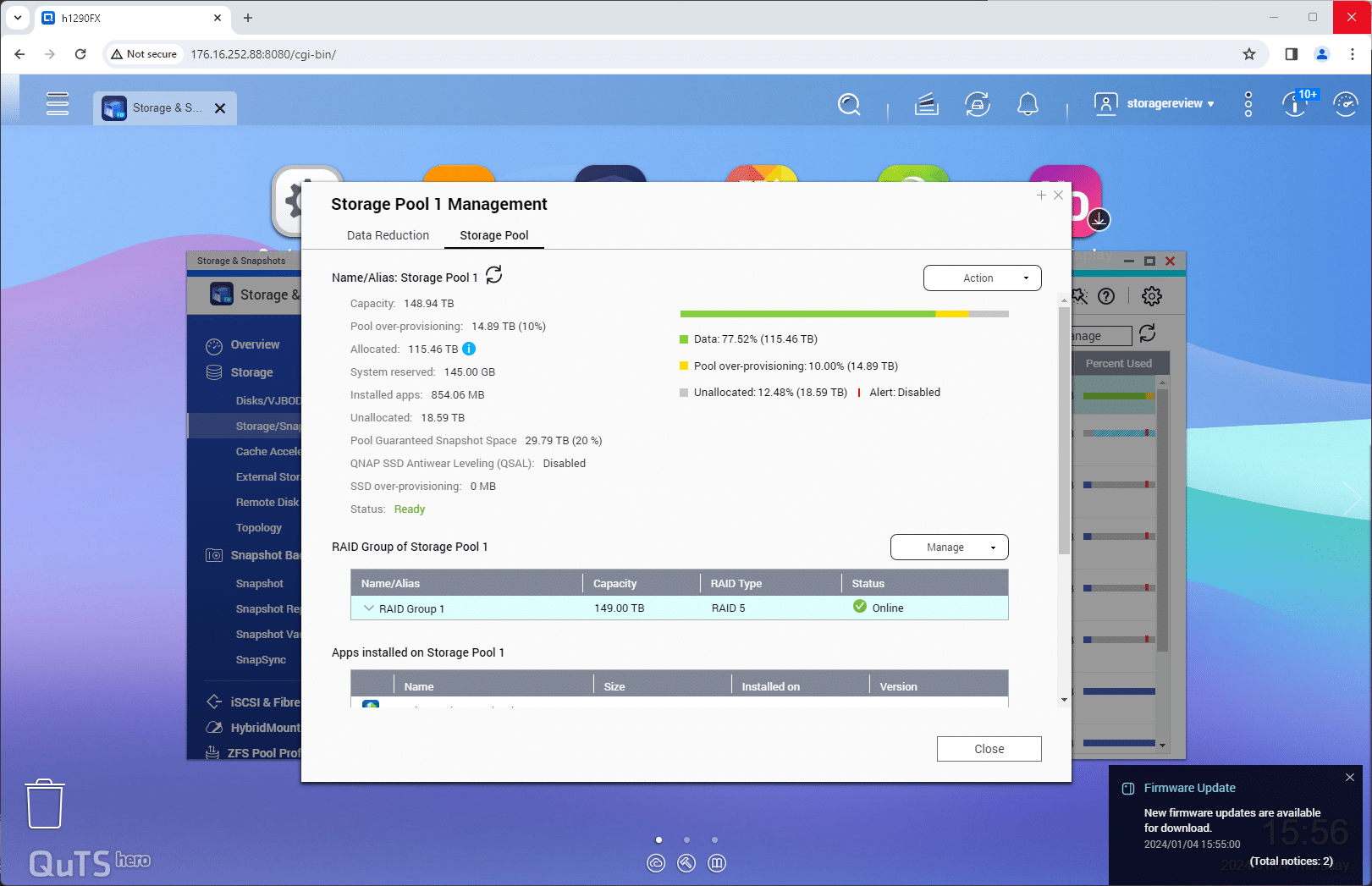This screenshot has width=1372, height=886.
Task: Open the notifications bell icon
Action: [x=1028, y=104]
